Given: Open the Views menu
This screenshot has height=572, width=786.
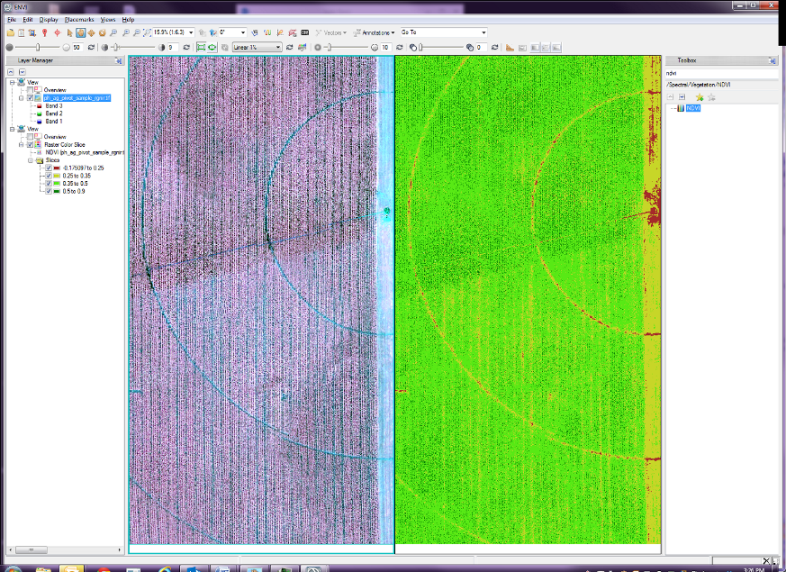Looking at the screenshot, I should click(108, 19).
